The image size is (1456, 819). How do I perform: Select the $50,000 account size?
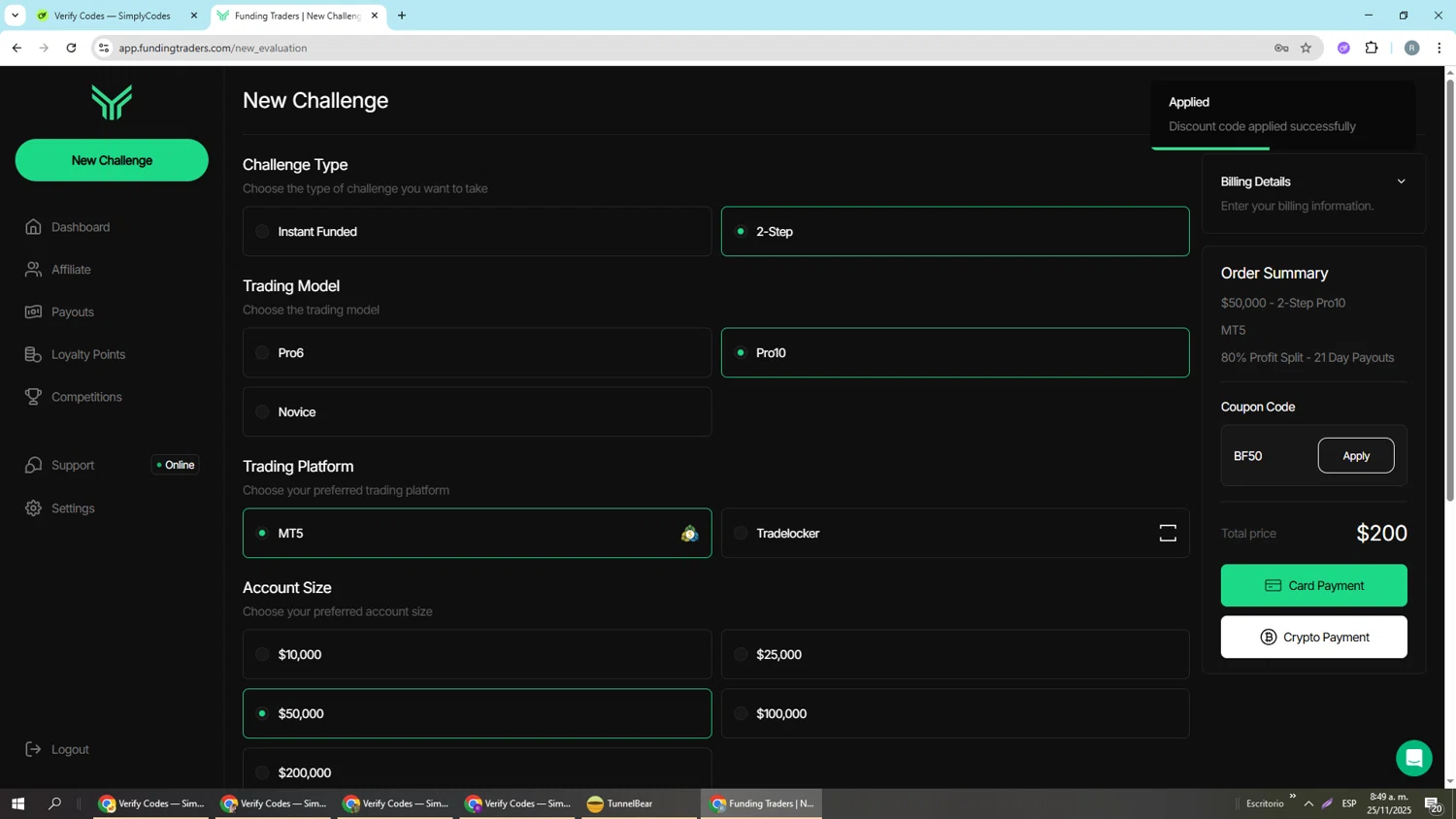(477, 714)
